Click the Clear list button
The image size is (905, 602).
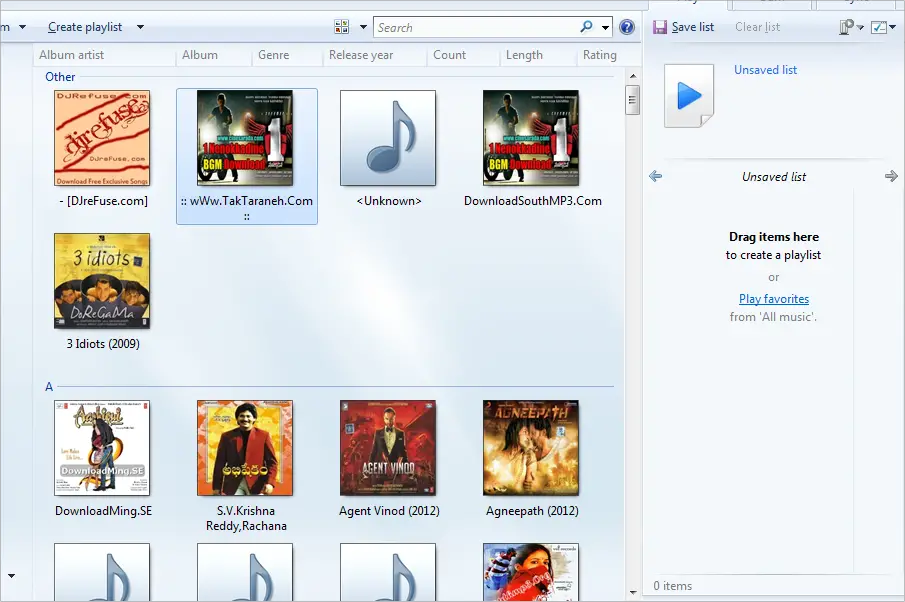tap(757, 27)
